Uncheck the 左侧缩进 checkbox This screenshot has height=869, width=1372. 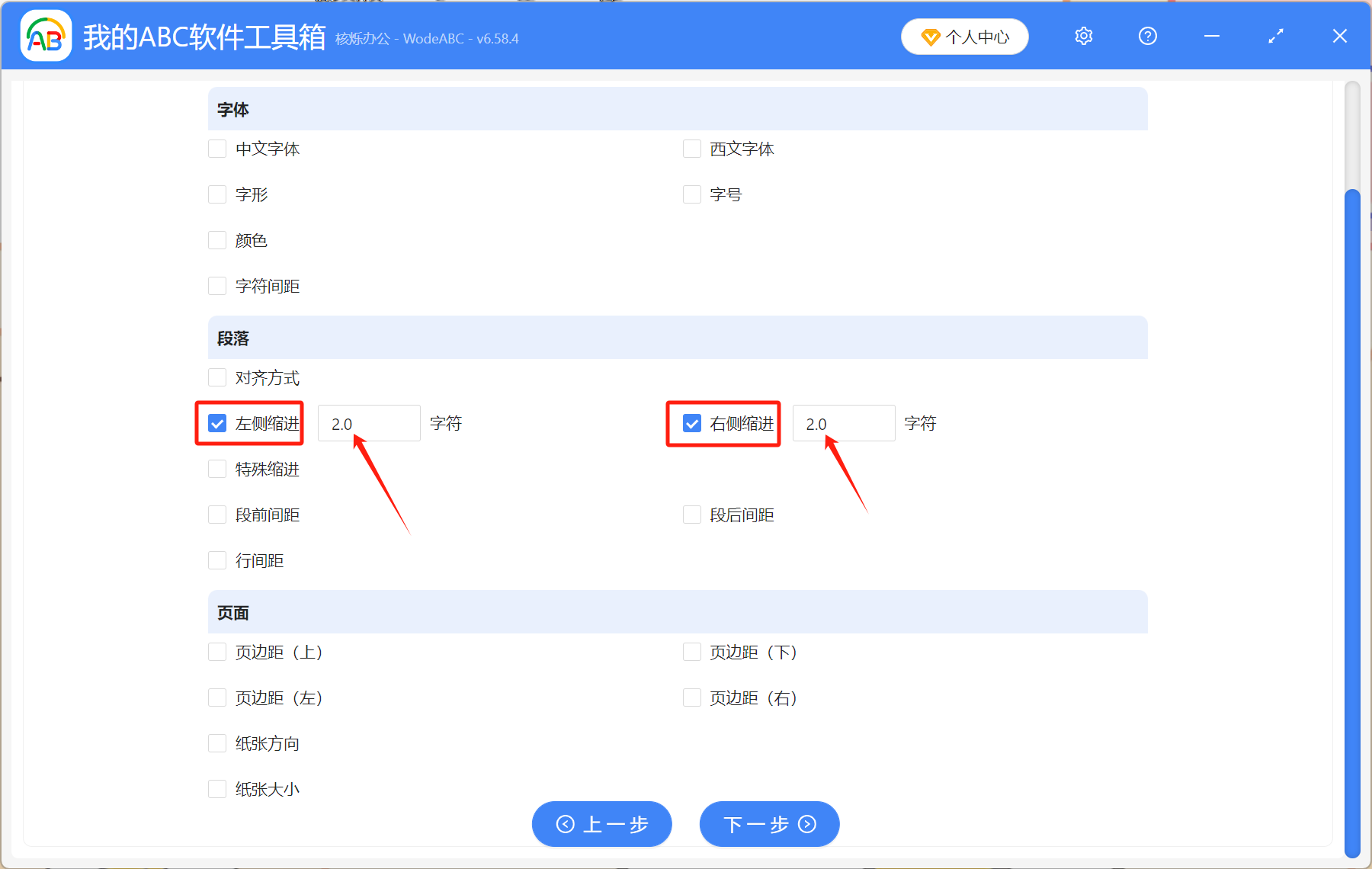point(217,423)
